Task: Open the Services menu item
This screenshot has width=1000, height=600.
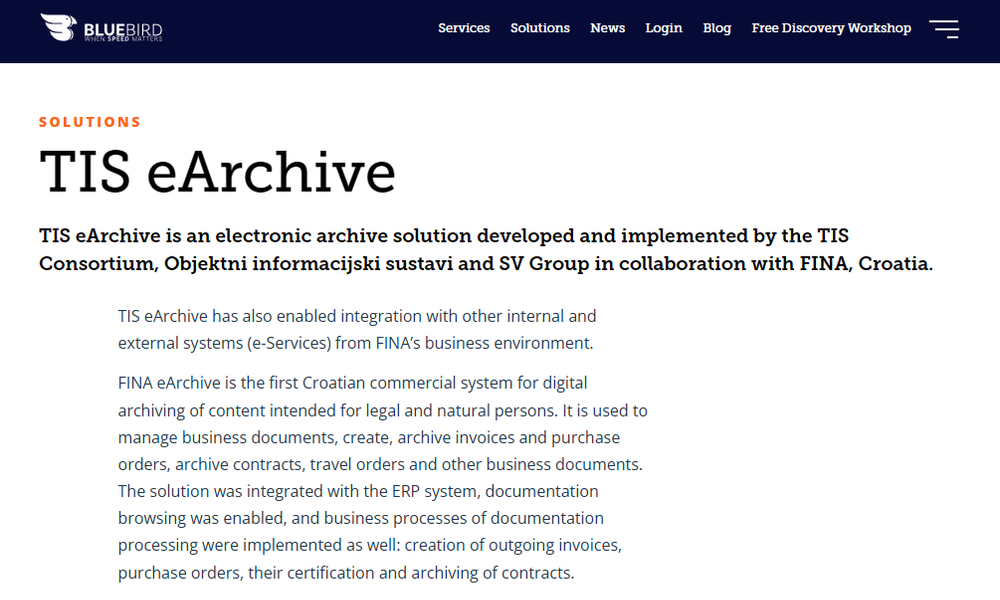Action: tap(464, 28)
